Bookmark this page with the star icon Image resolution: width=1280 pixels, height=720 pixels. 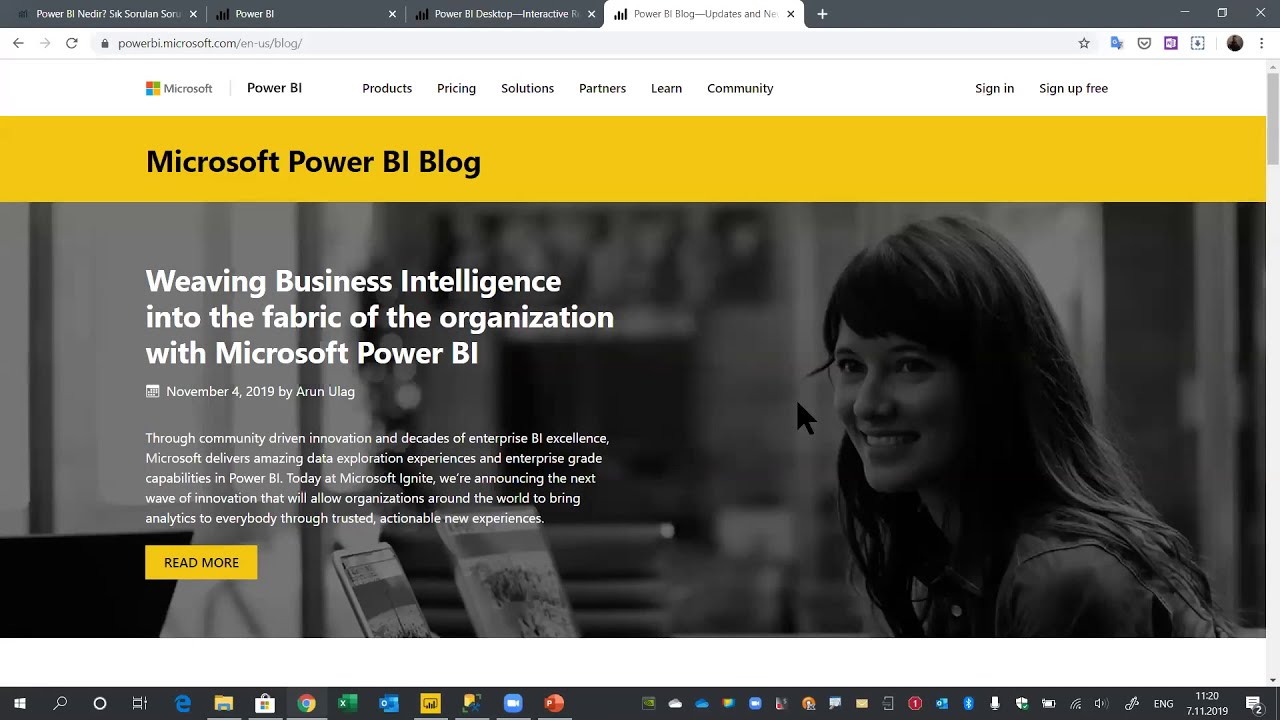coord(1084,43)
